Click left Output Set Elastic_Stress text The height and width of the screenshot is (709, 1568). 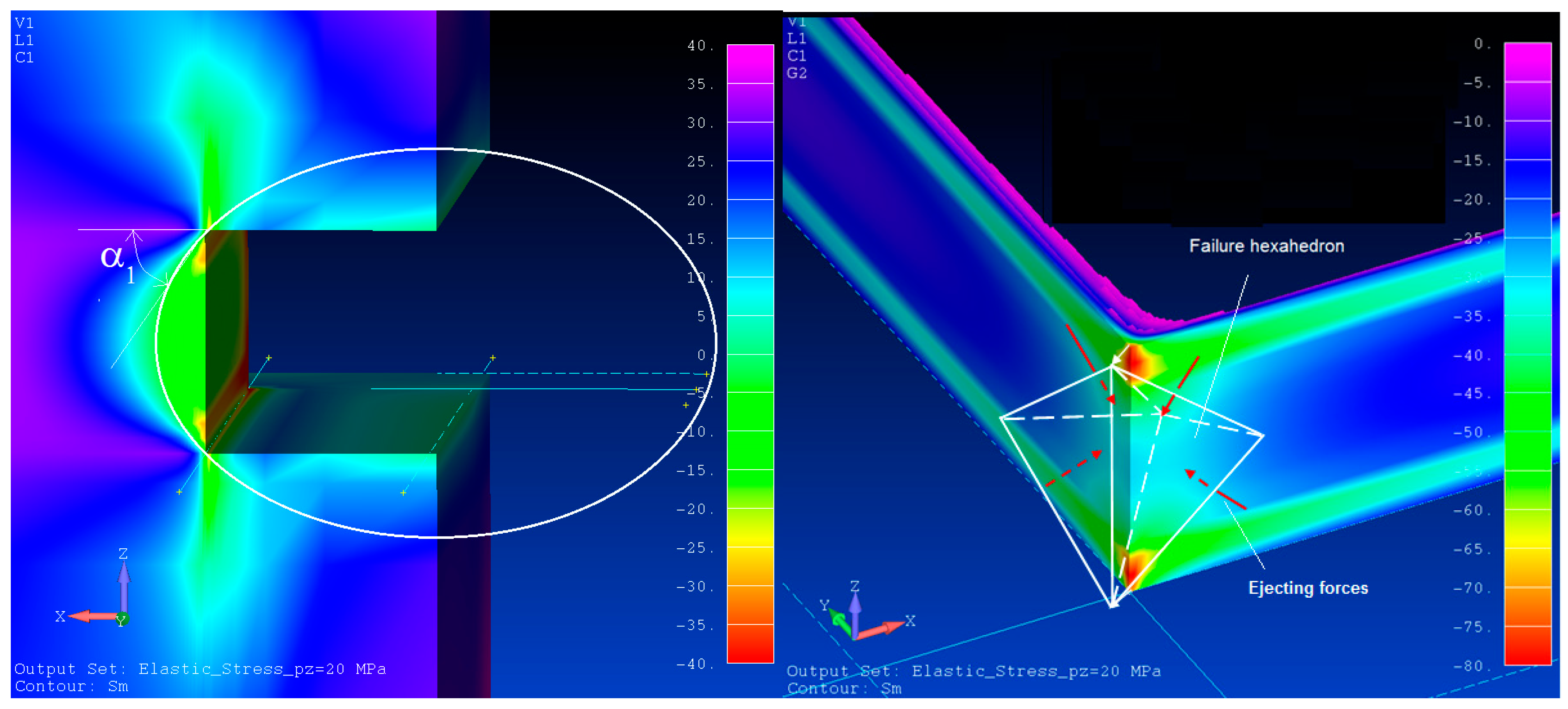[200, 669]
